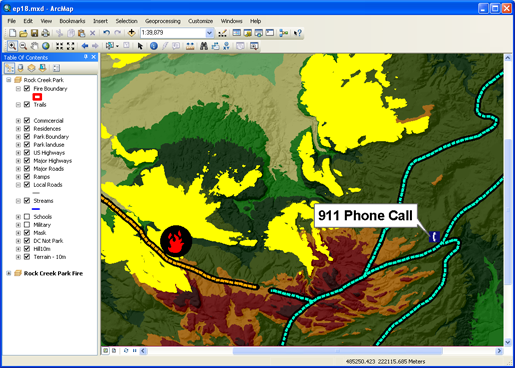Auto-hide pin the Table Of Contents
515x368 pixels.
point(86,57)
